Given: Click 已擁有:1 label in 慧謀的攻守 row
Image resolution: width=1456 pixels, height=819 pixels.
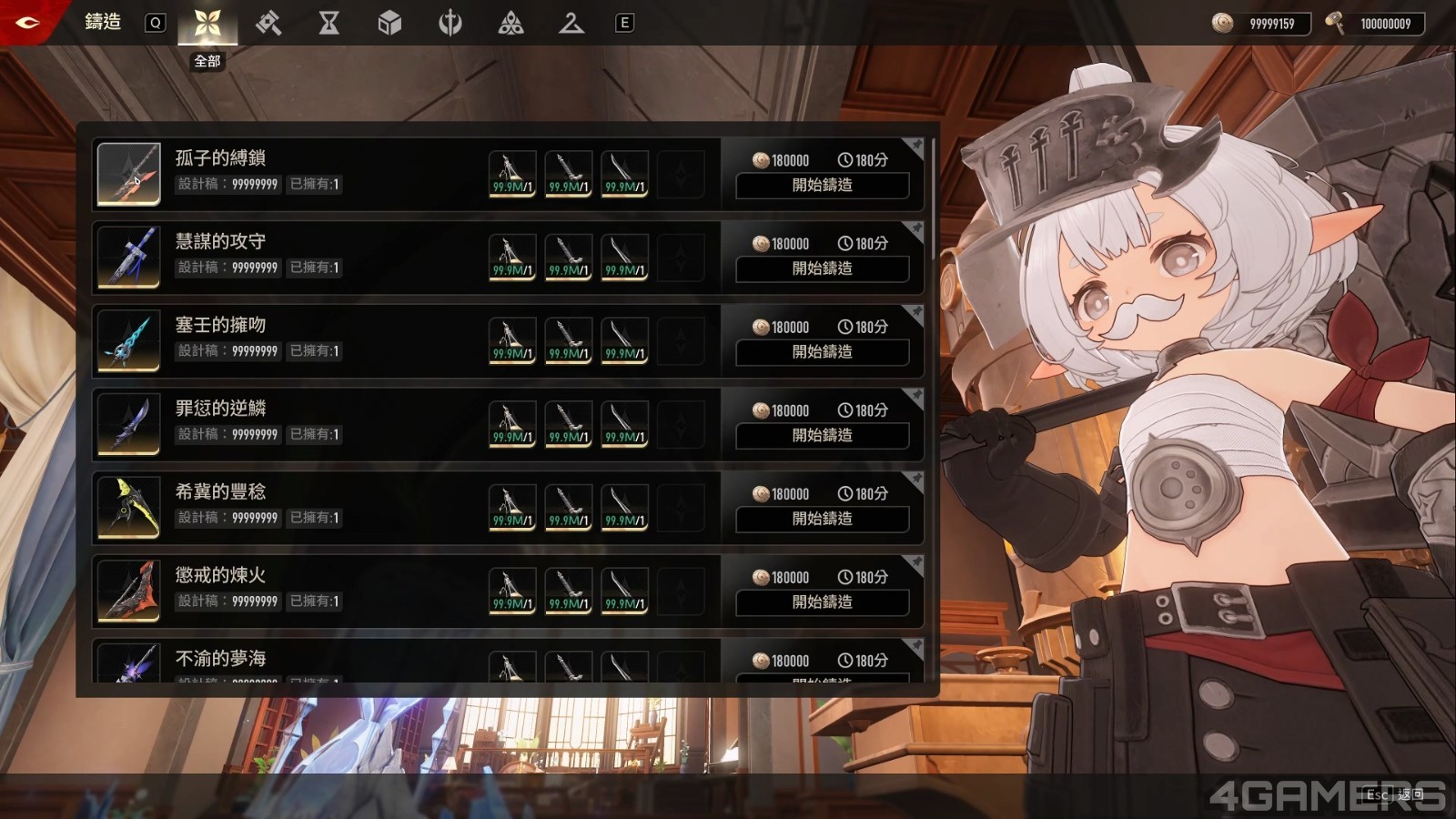Looking at the screenshot, I should [x=315, y=268].
